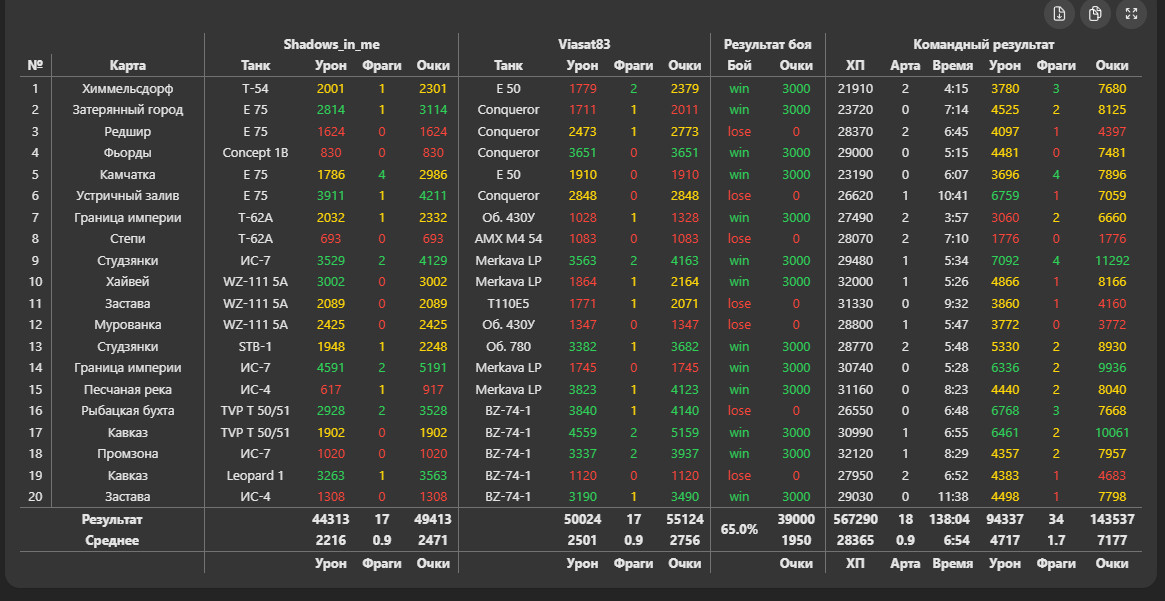Click the Viasat83 total score 55124

(684, 519)
